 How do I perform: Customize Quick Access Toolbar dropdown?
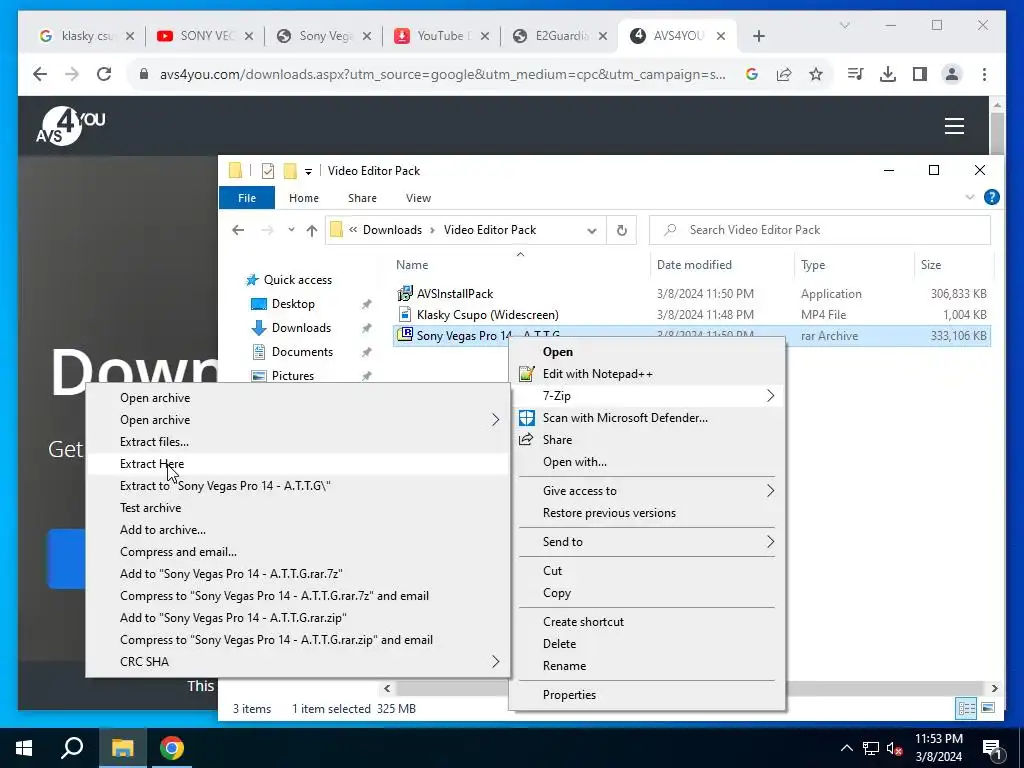pos(308,172)
